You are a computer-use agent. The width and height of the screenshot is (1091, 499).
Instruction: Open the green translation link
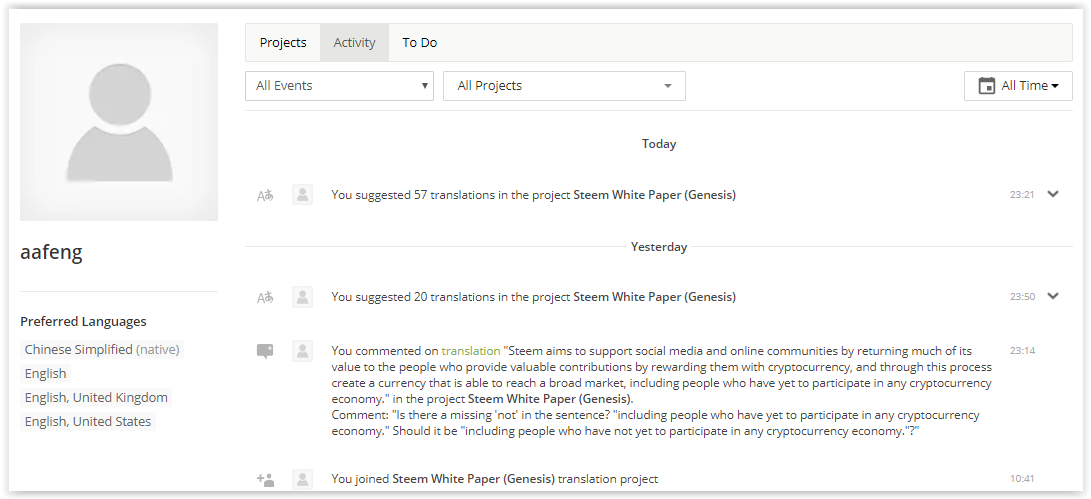(470, 351)
